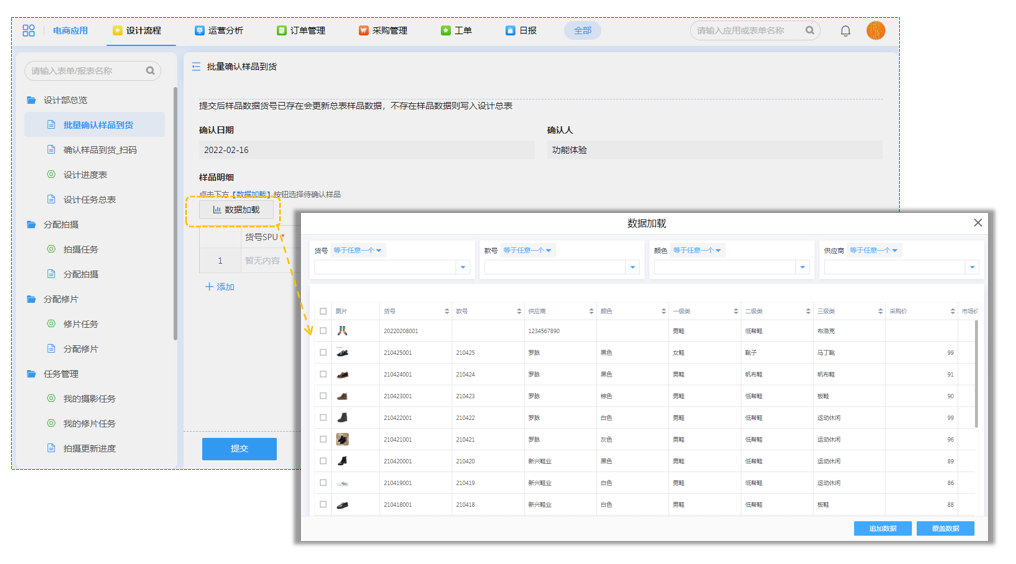Click the notification bell icon
This screenshot has height=564, width=1016.
845,31
